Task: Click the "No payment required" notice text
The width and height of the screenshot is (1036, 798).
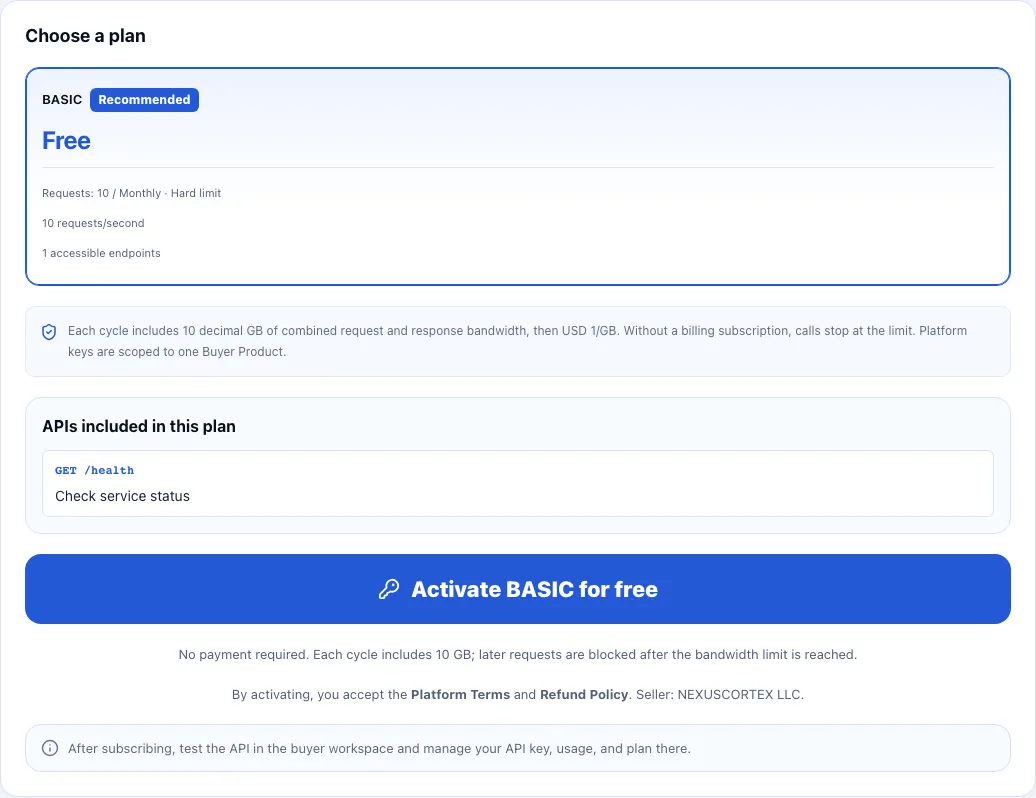Action: (517, 655)
